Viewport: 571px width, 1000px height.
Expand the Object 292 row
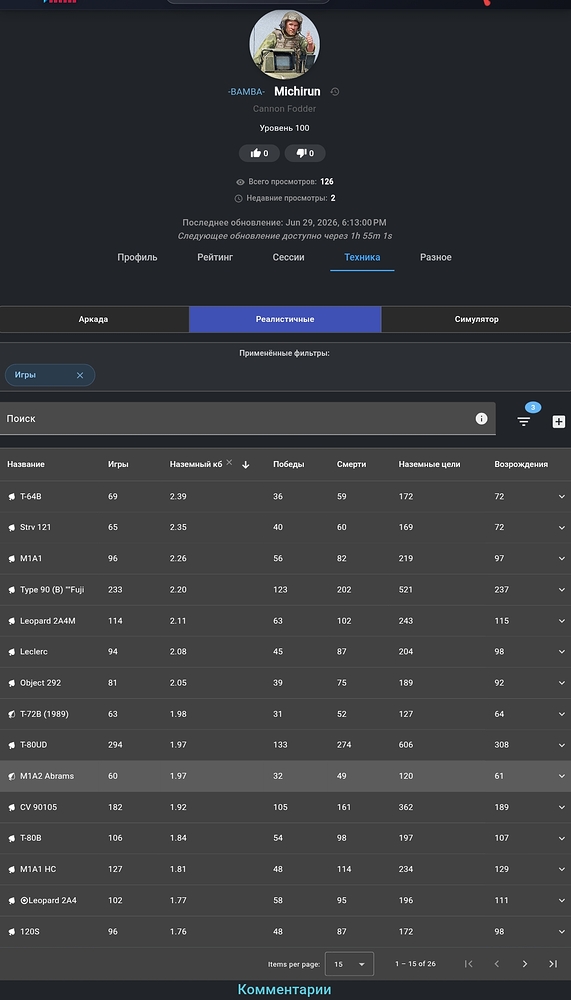pos(562,683)
